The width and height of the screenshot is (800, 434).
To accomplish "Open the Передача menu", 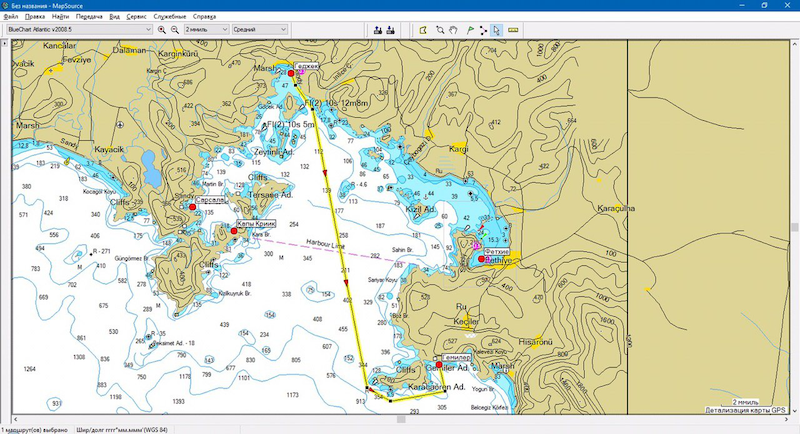I will 89,16.
